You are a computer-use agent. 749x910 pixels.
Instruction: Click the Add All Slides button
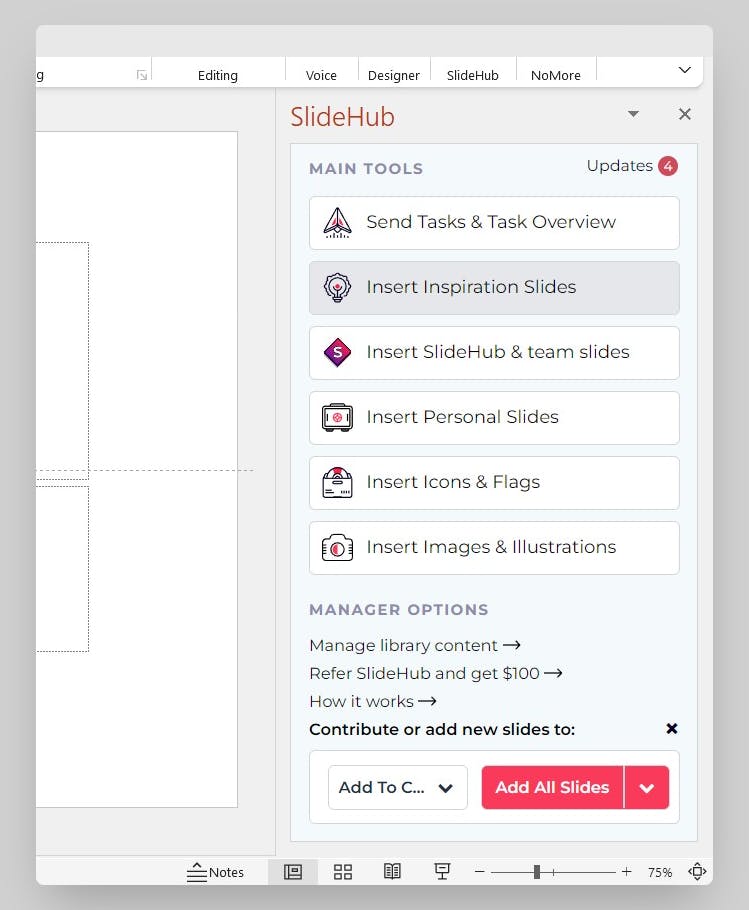pyautogui.click(x=552, y=788)
